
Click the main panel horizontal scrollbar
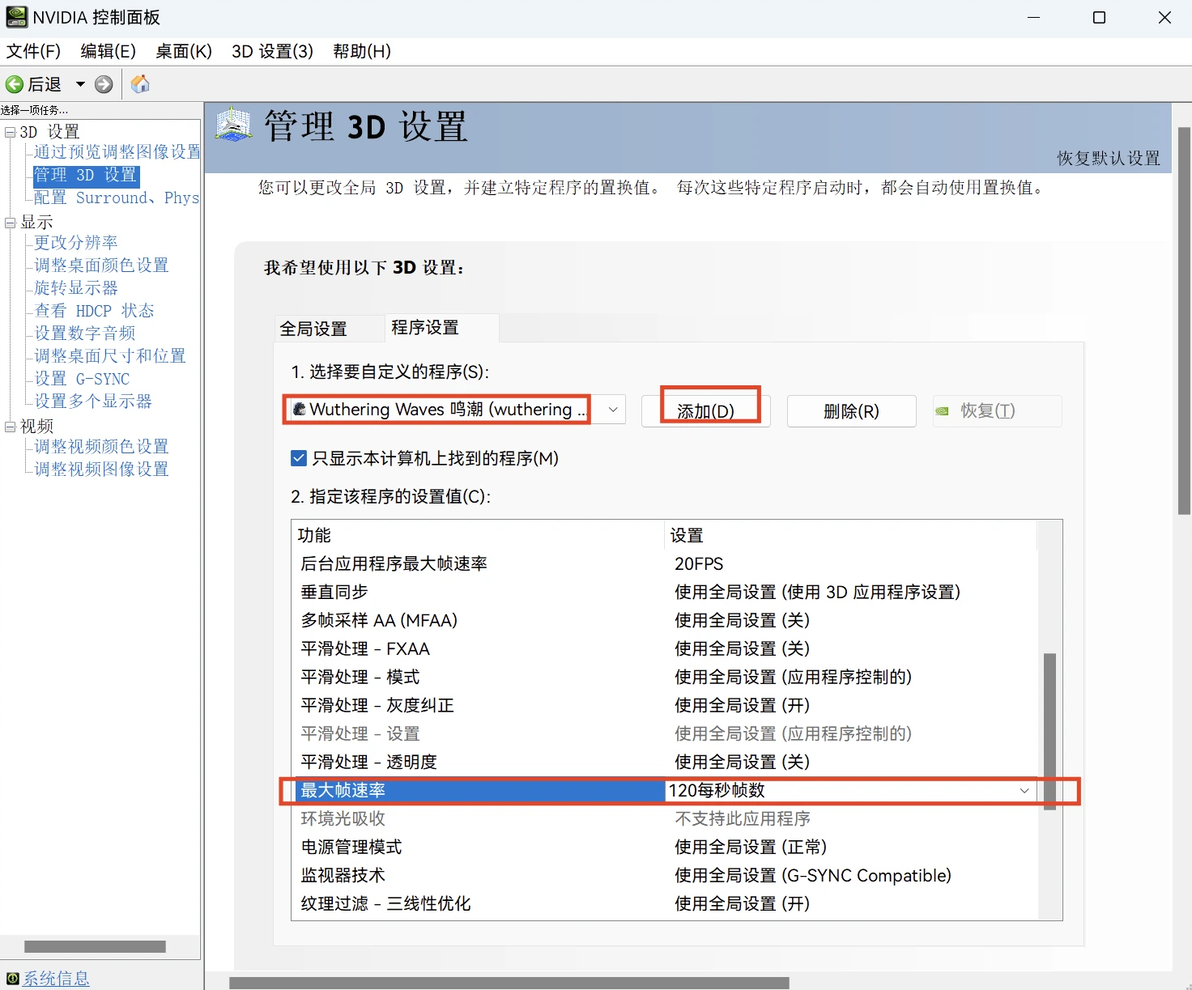pyautogui.click(x=509, y=982)
